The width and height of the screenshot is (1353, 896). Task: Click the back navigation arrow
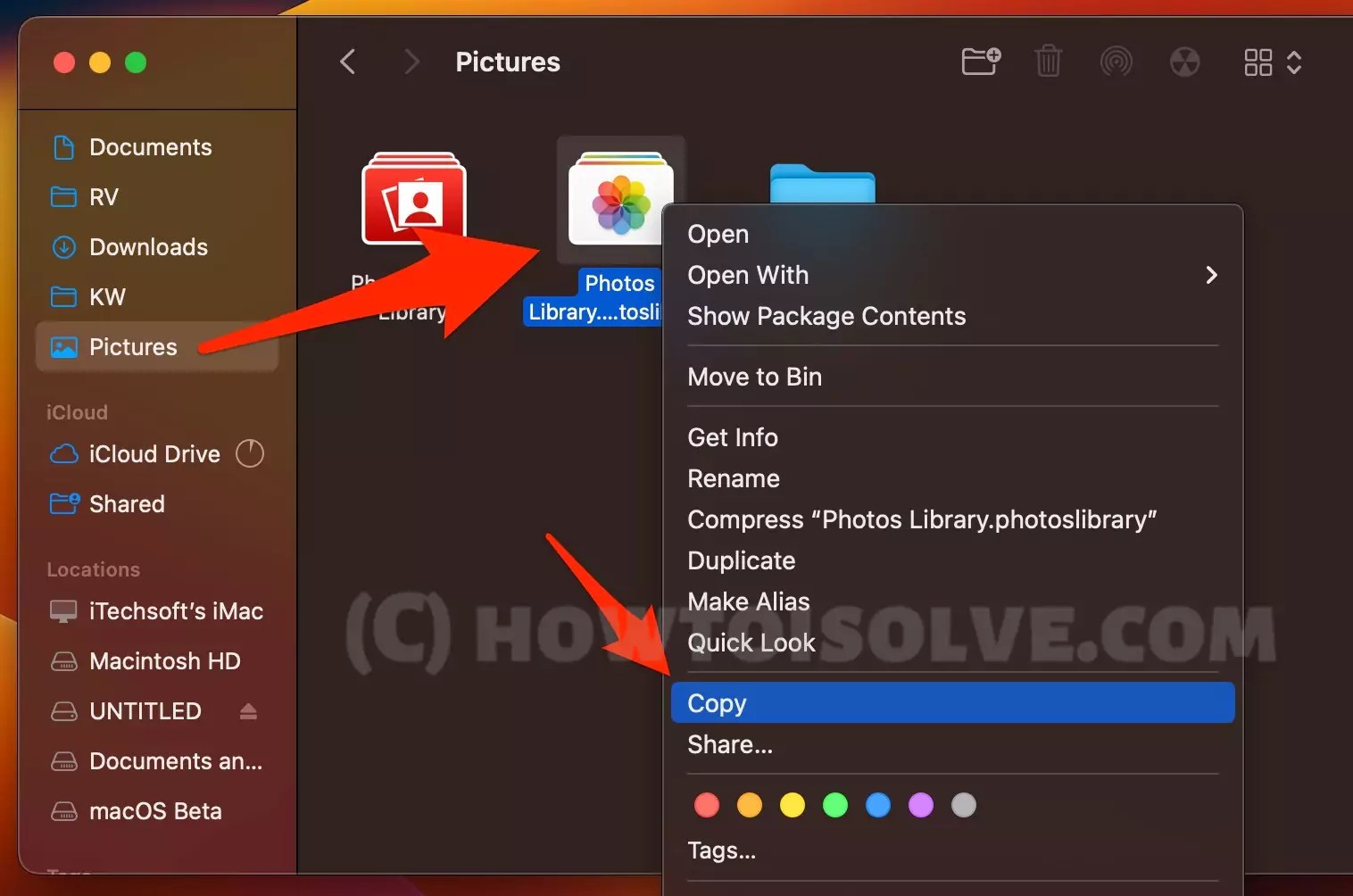tap(348, 62)
